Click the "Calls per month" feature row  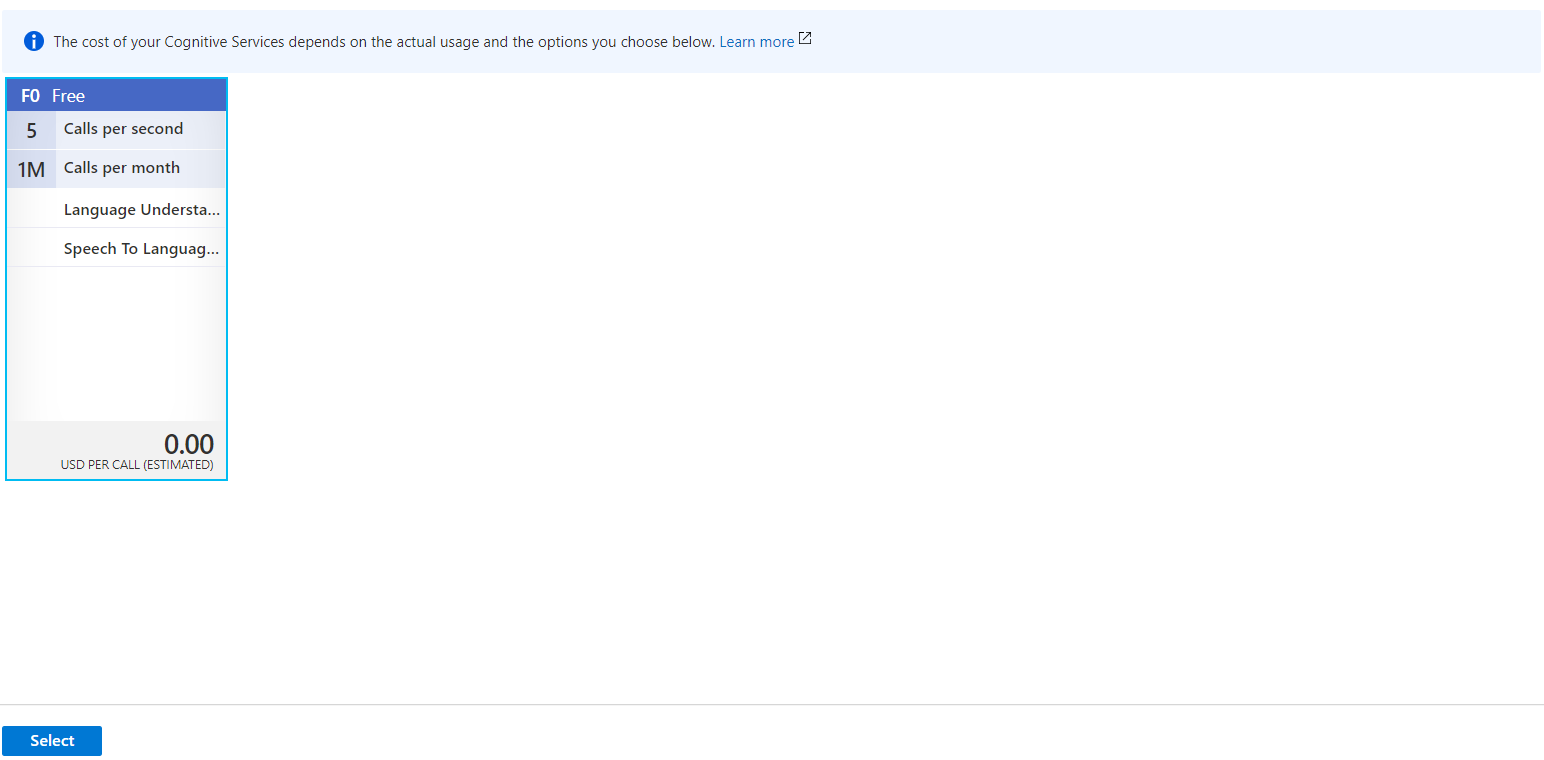pos(121,168)
